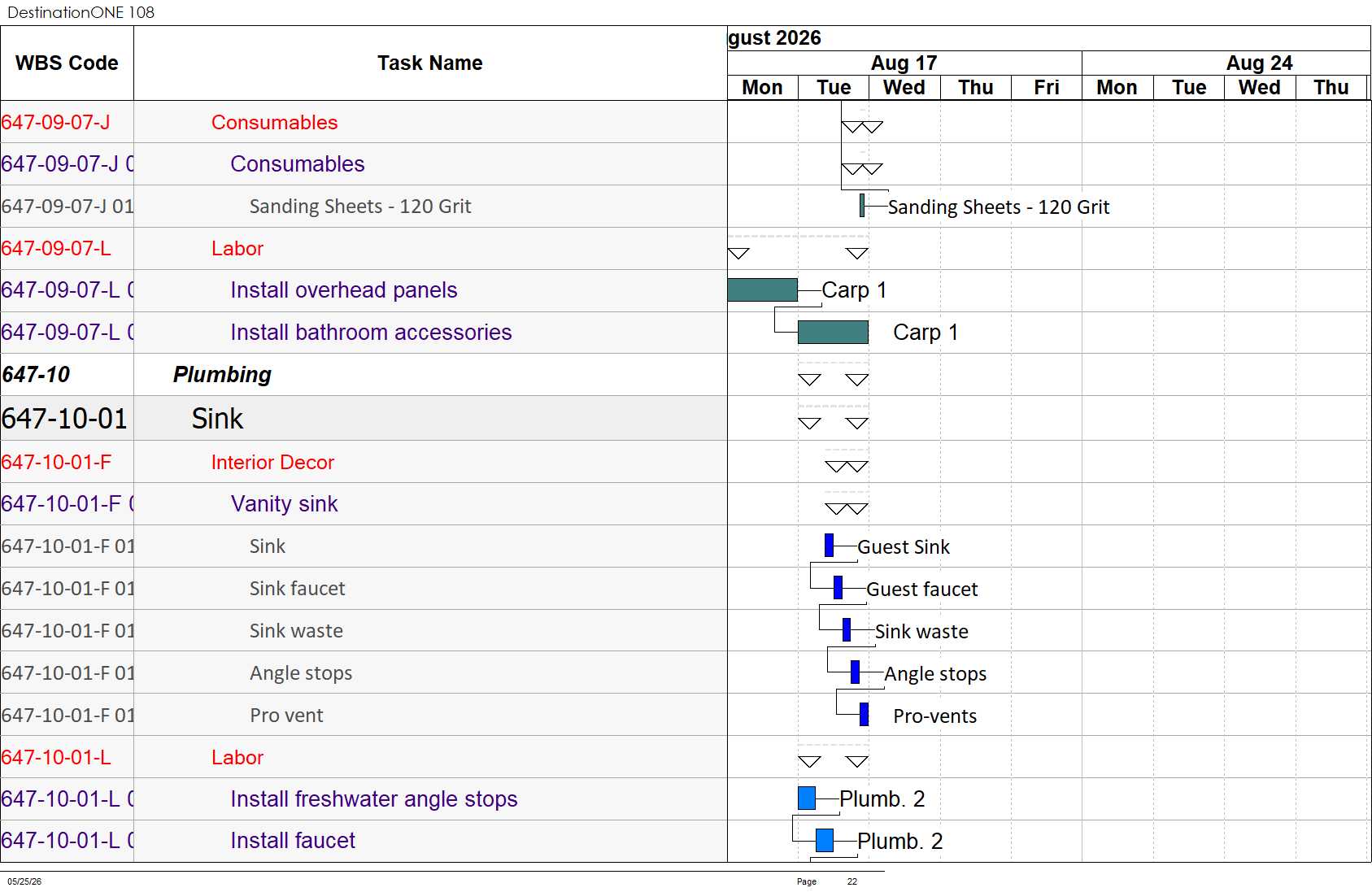Select the Sink waste blue bar
This screenshot has height=892, width=1372.
click(x=847, y=629)
